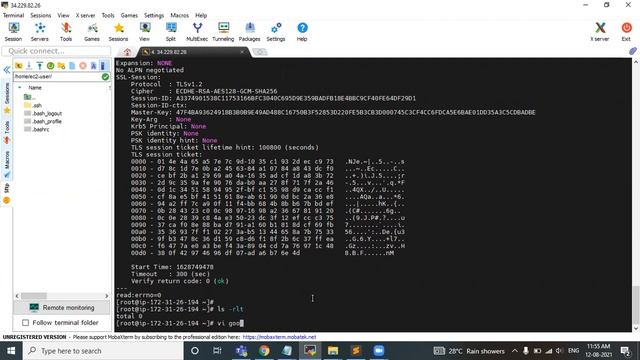Click the Quick connect input field
This screenshot has width=640, height=360.
click(56, 51)
